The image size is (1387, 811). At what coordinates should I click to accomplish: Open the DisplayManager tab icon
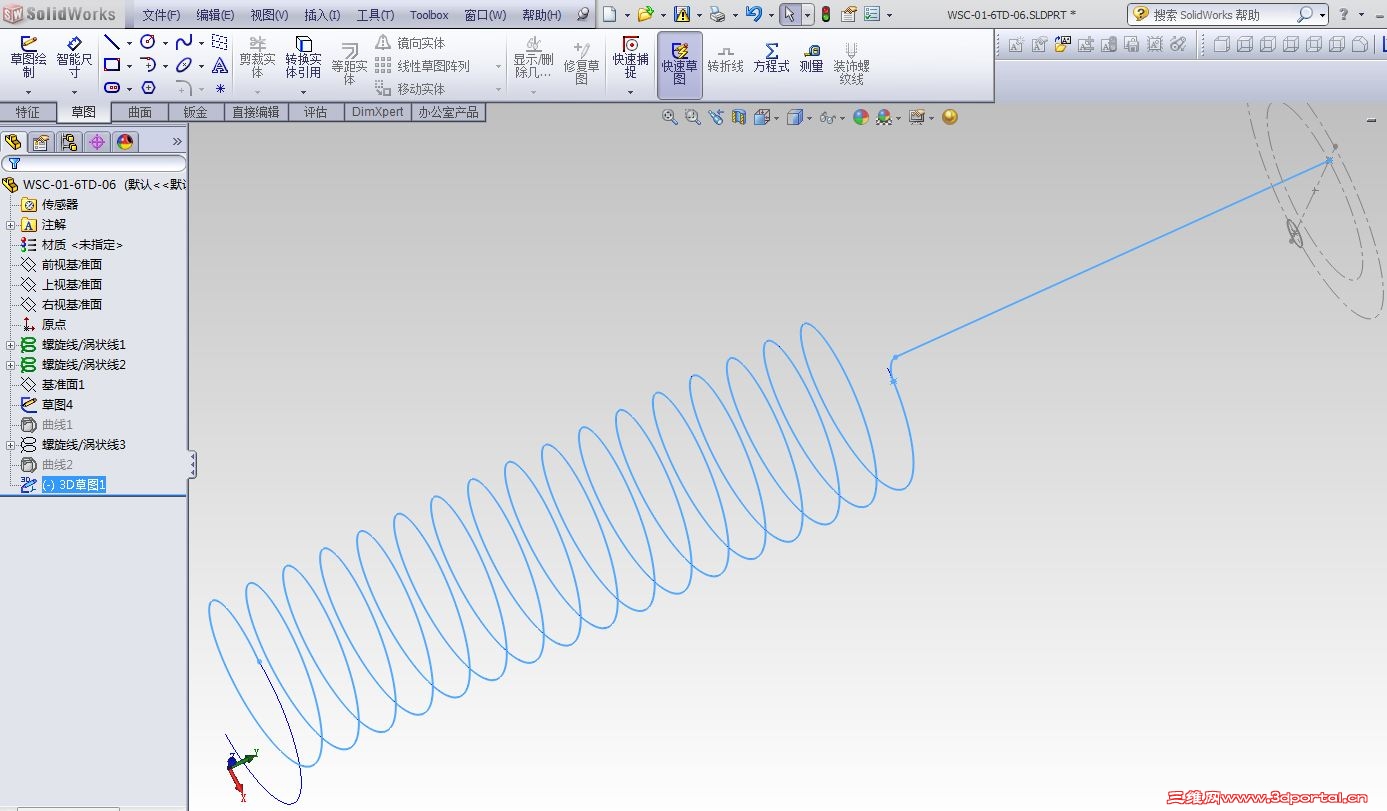(x=124, y=142)
